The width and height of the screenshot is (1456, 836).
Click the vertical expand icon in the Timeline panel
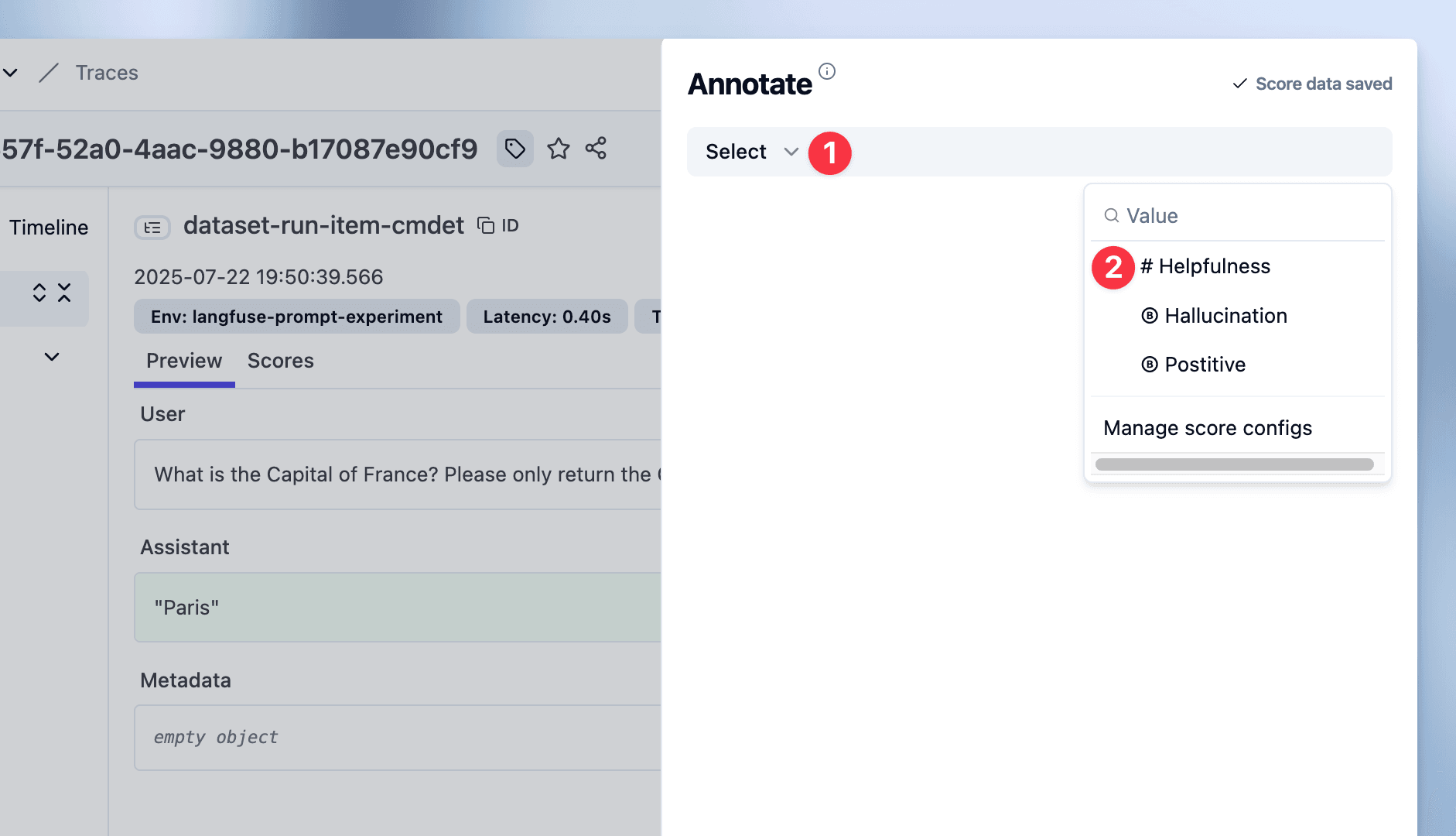tap(40, 292)
